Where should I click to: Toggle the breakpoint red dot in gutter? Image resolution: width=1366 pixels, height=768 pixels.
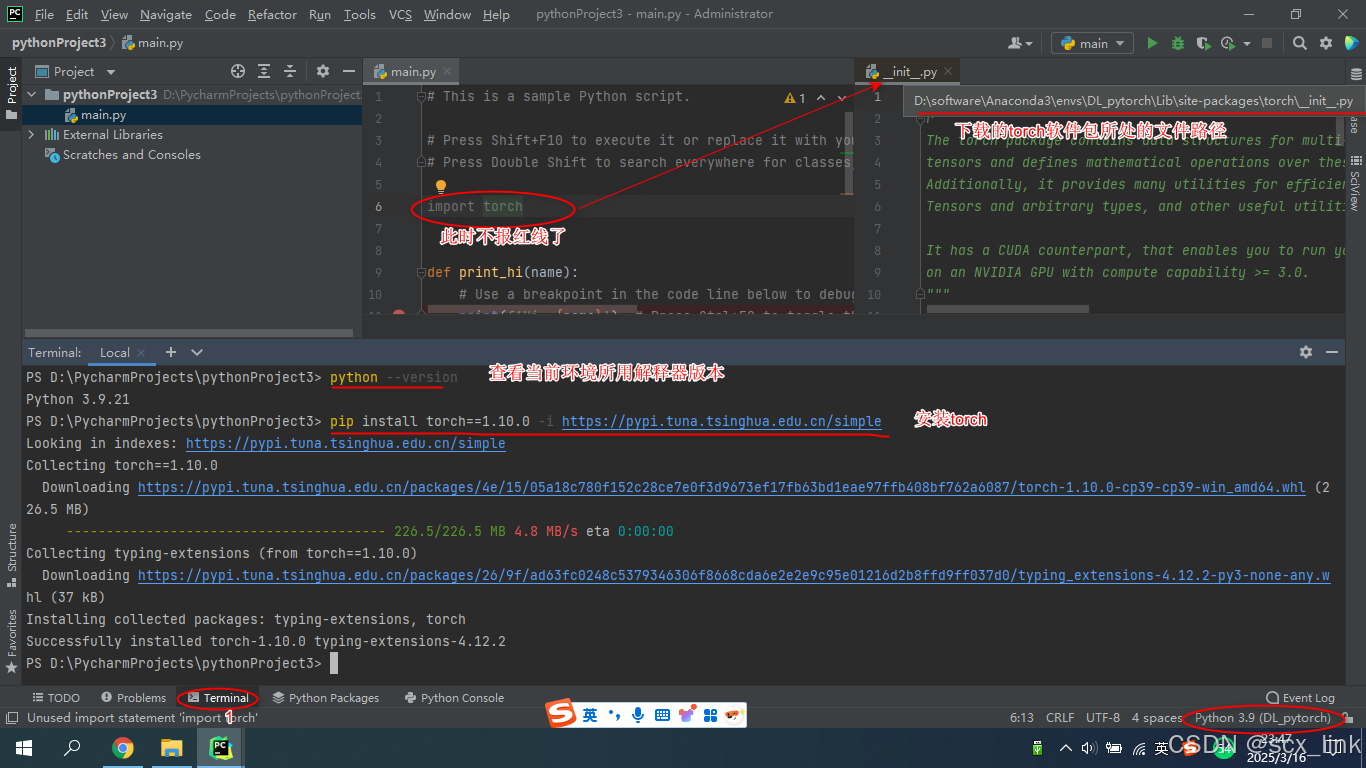(399, 314)
